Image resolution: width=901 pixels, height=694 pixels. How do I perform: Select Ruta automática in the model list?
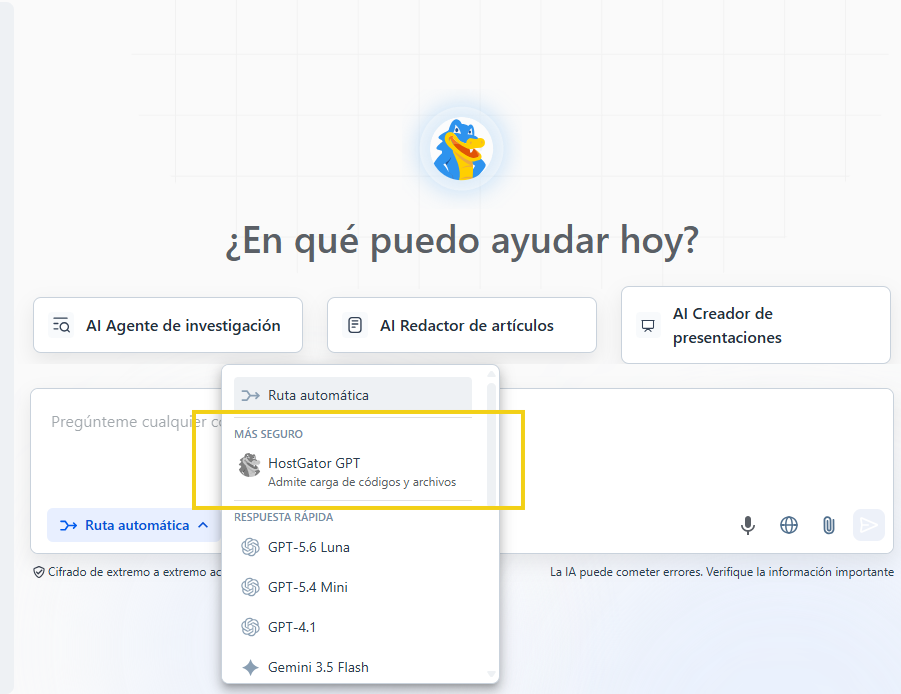coord(353,395)
